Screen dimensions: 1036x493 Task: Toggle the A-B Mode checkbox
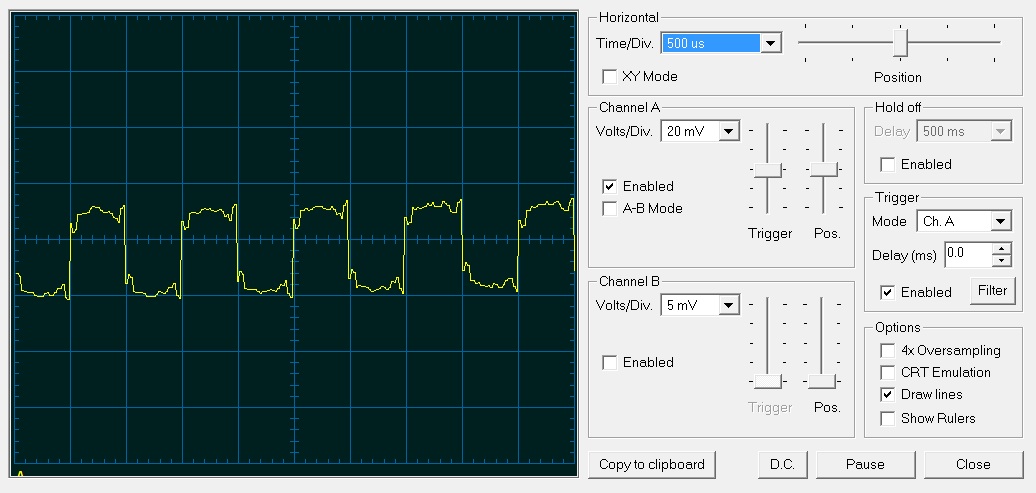[609, 209]
